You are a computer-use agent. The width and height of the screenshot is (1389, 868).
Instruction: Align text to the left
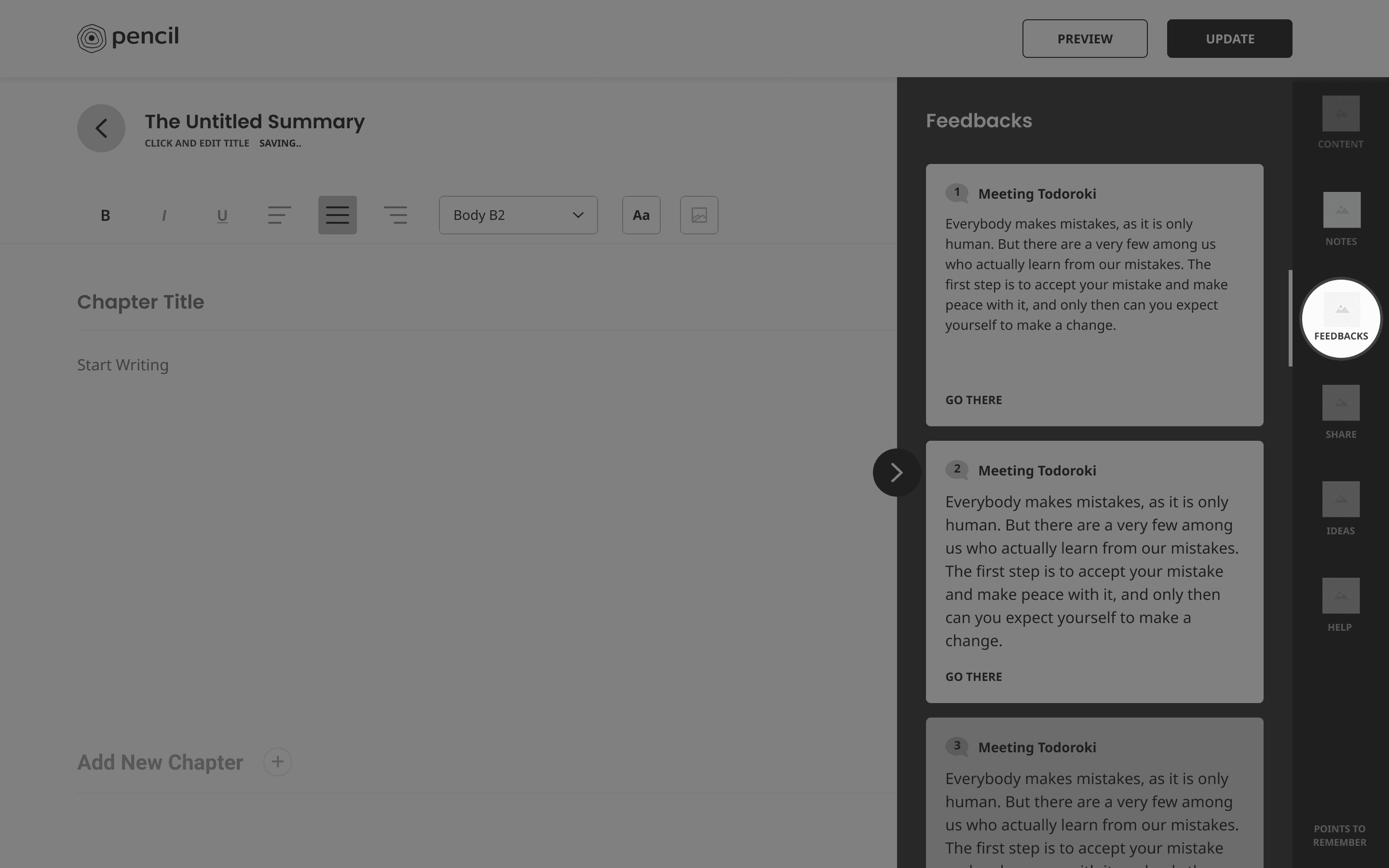[280, 215]
